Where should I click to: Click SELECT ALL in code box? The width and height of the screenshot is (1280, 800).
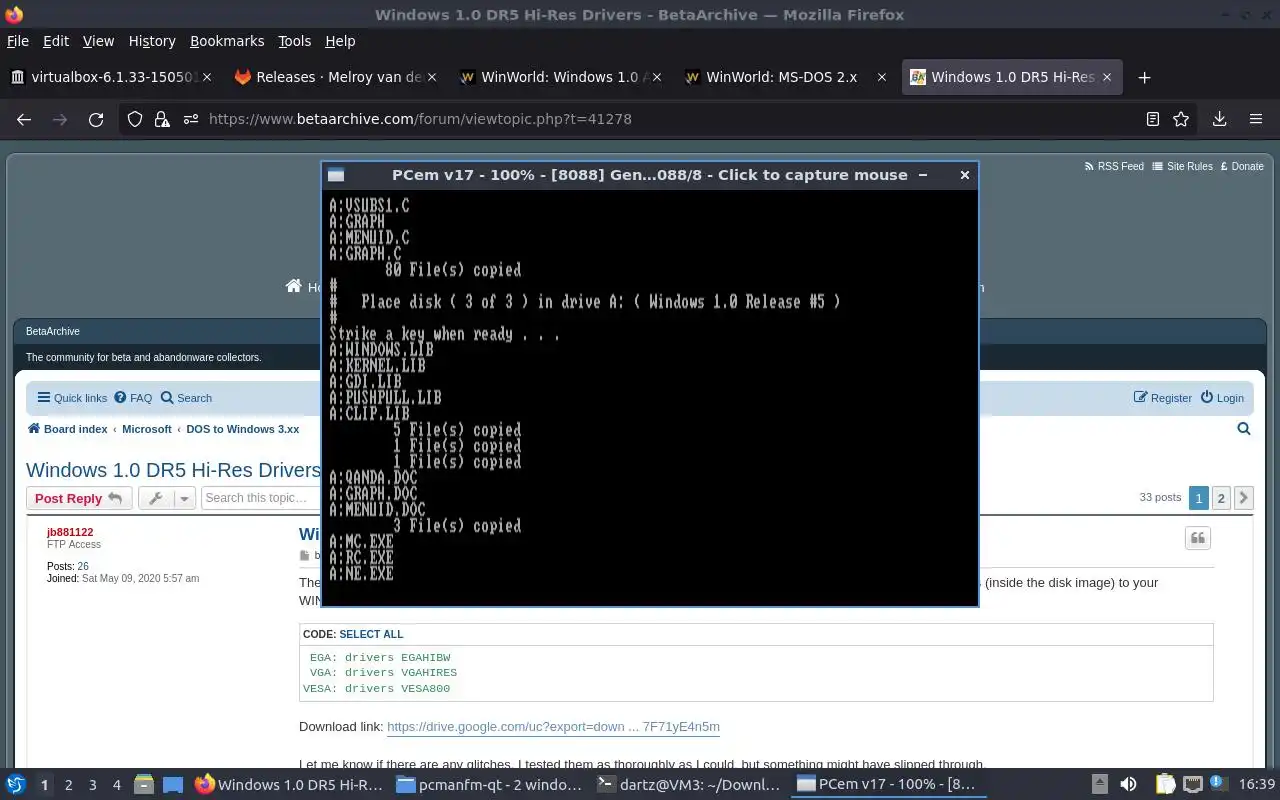[371, 634]
